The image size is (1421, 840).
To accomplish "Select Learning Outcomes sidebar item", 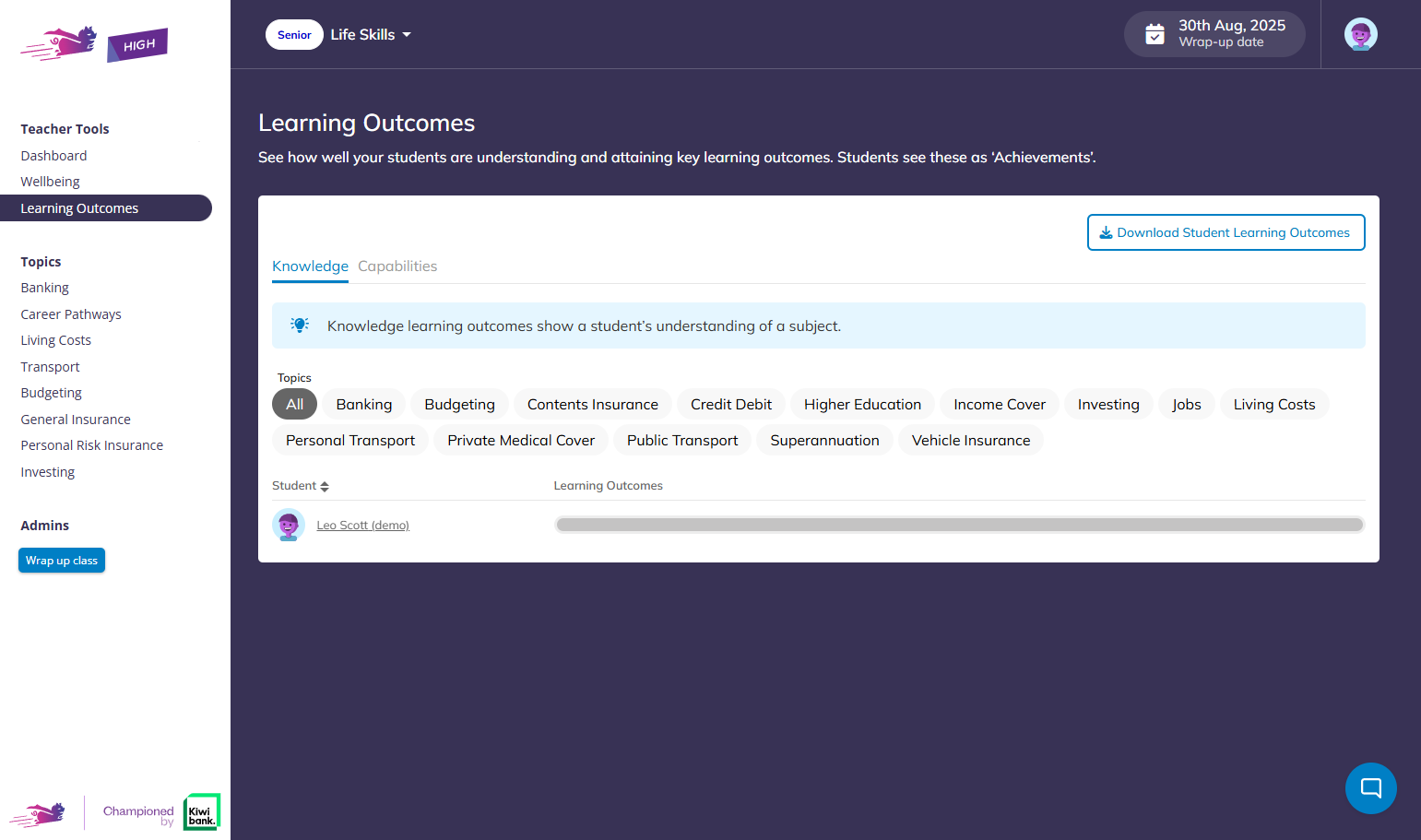I will (x=106, y=208).
